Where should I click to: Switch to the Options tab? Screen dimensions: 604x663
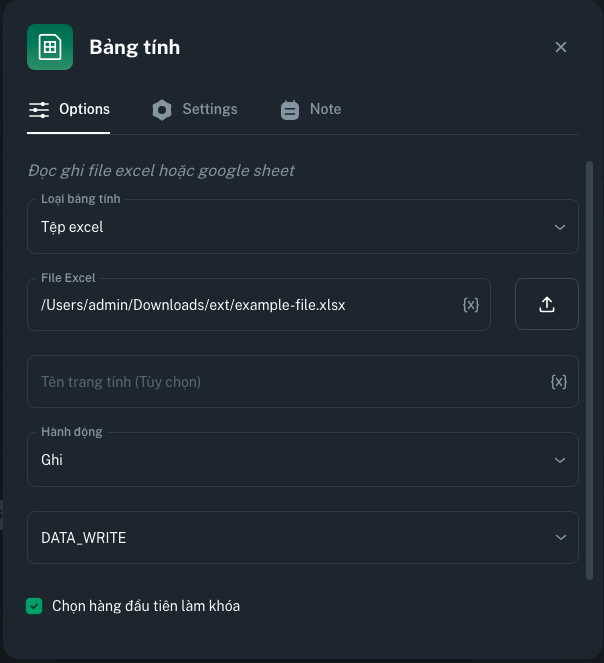69,110
